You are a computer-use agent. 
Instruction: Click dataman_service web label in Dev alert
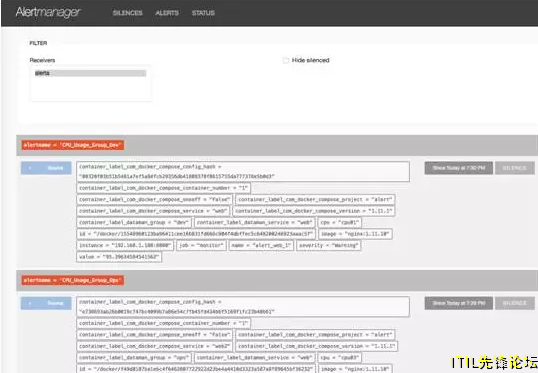click(x=255, y=222)
